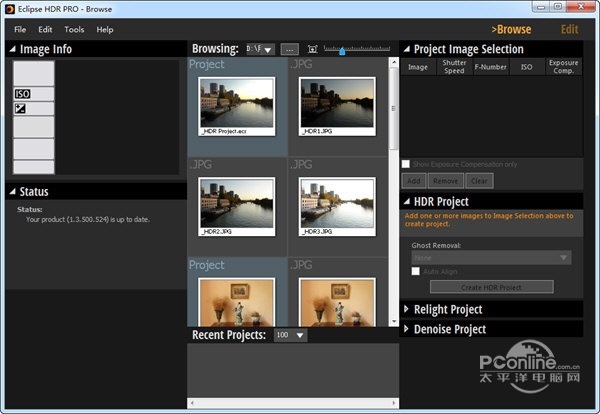This screenshot has width=600, height=414.
Task: Open the Tools menu
Action: click(x=74, y=30)
